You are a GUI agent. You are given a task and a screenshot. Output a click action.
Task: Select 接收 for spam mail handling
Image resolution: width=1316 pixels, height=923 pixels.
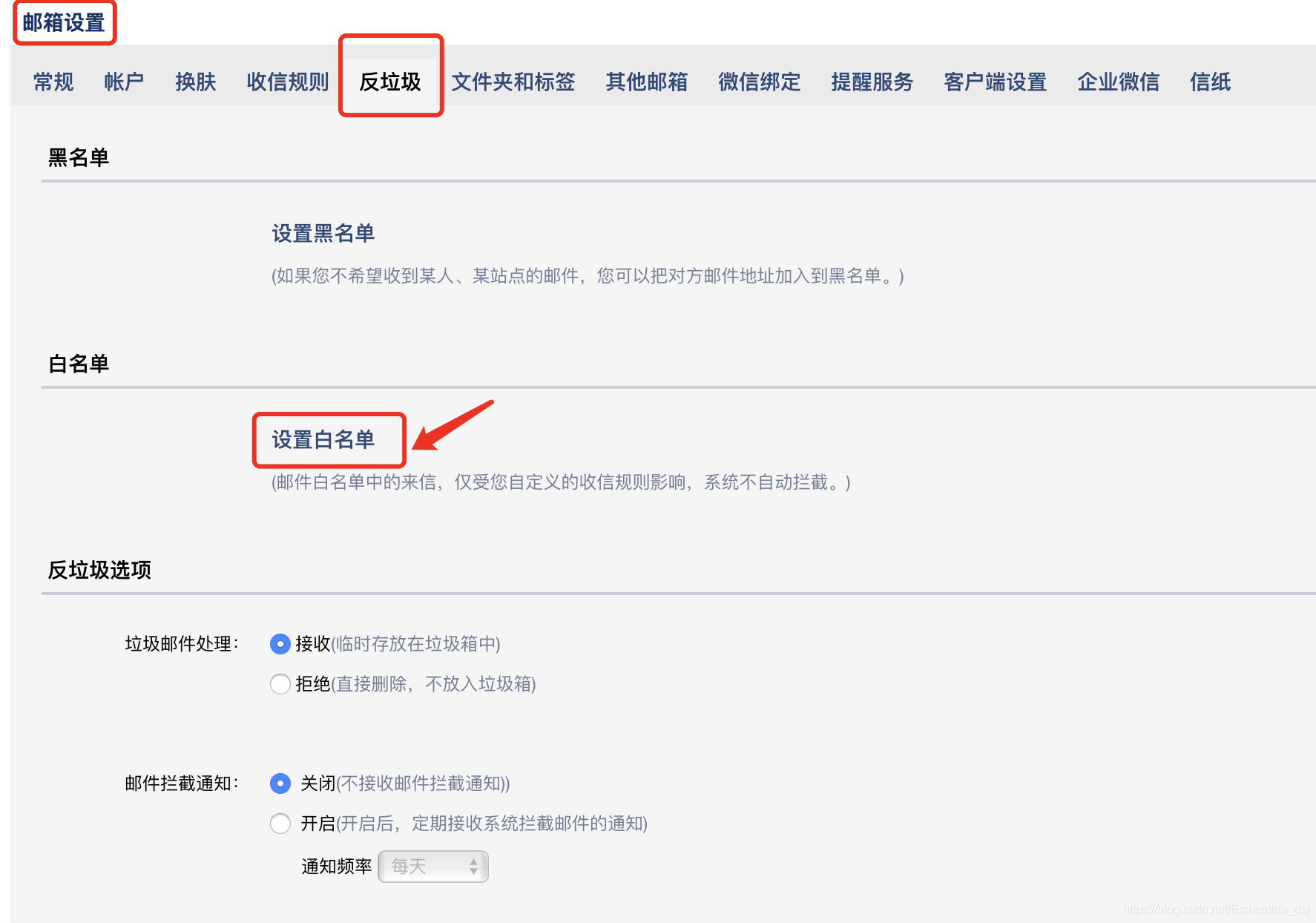coord(280,645)
